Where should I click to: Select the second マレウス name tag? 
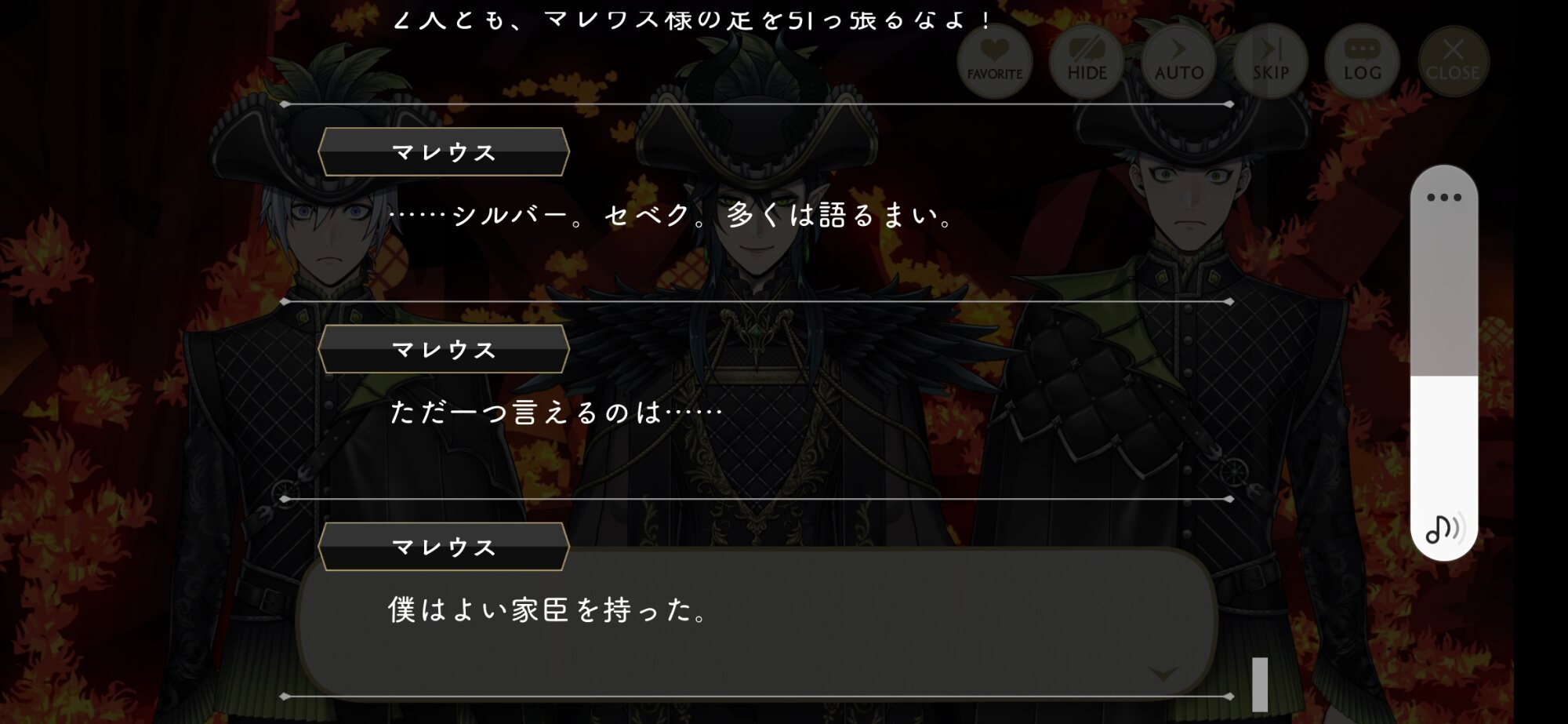[444, 349]
